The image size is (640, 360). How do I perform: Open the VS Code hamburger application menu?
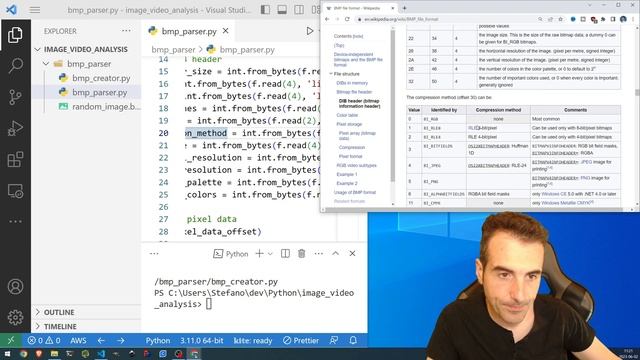35,9
